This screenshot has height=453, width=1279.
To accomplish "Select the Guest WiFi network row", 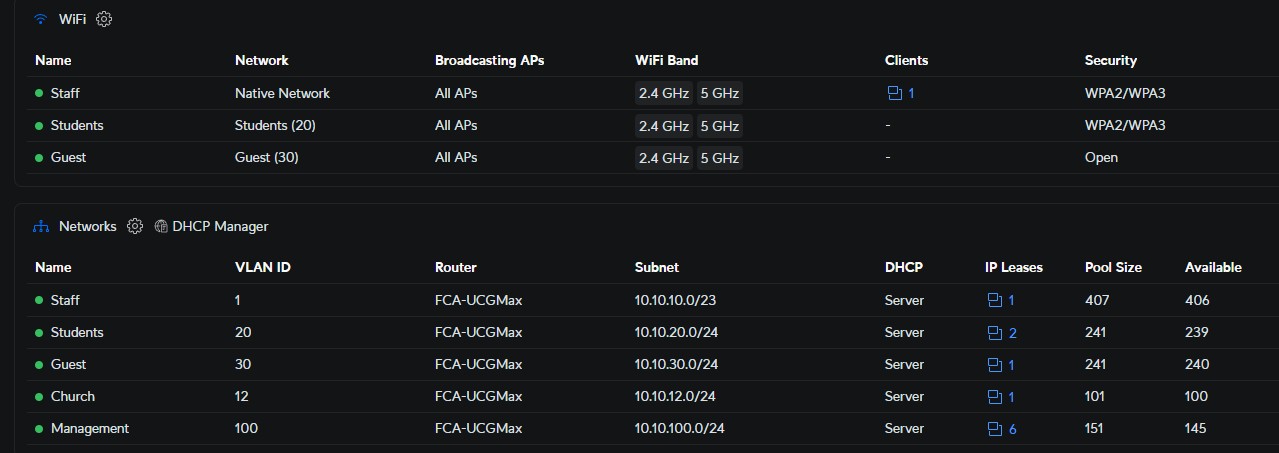I will [x=68, y=157].
